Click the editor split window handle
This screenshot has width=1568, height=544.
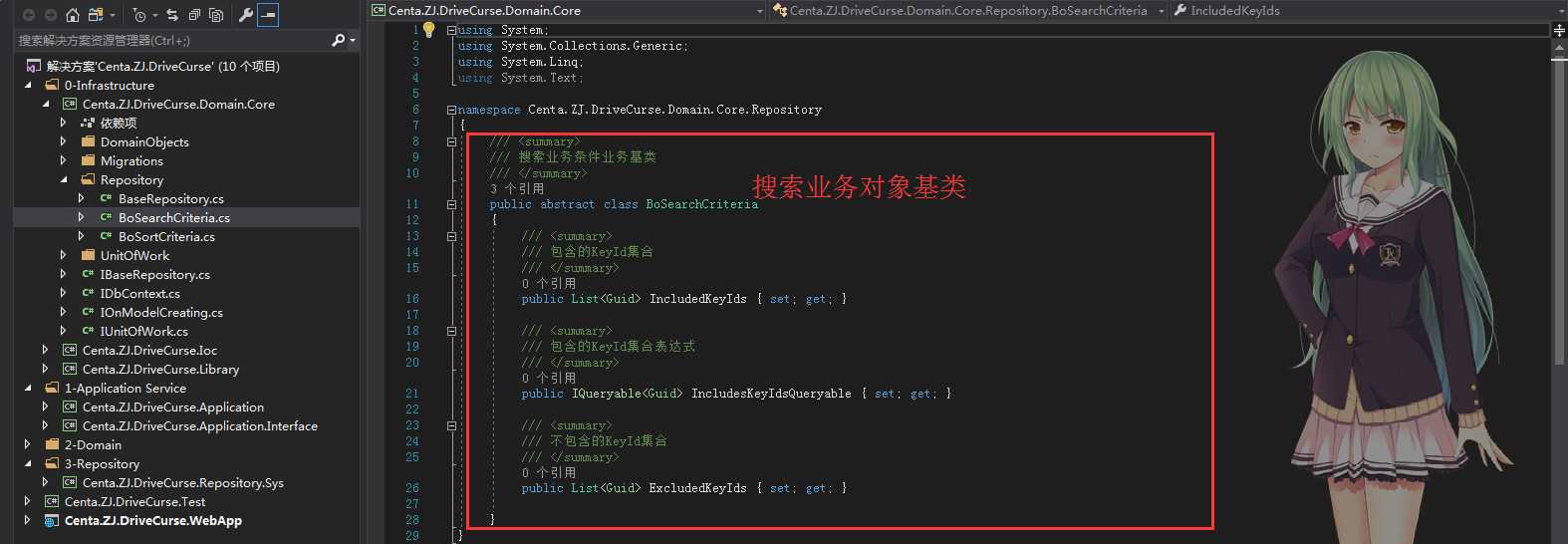[1559, 30]
